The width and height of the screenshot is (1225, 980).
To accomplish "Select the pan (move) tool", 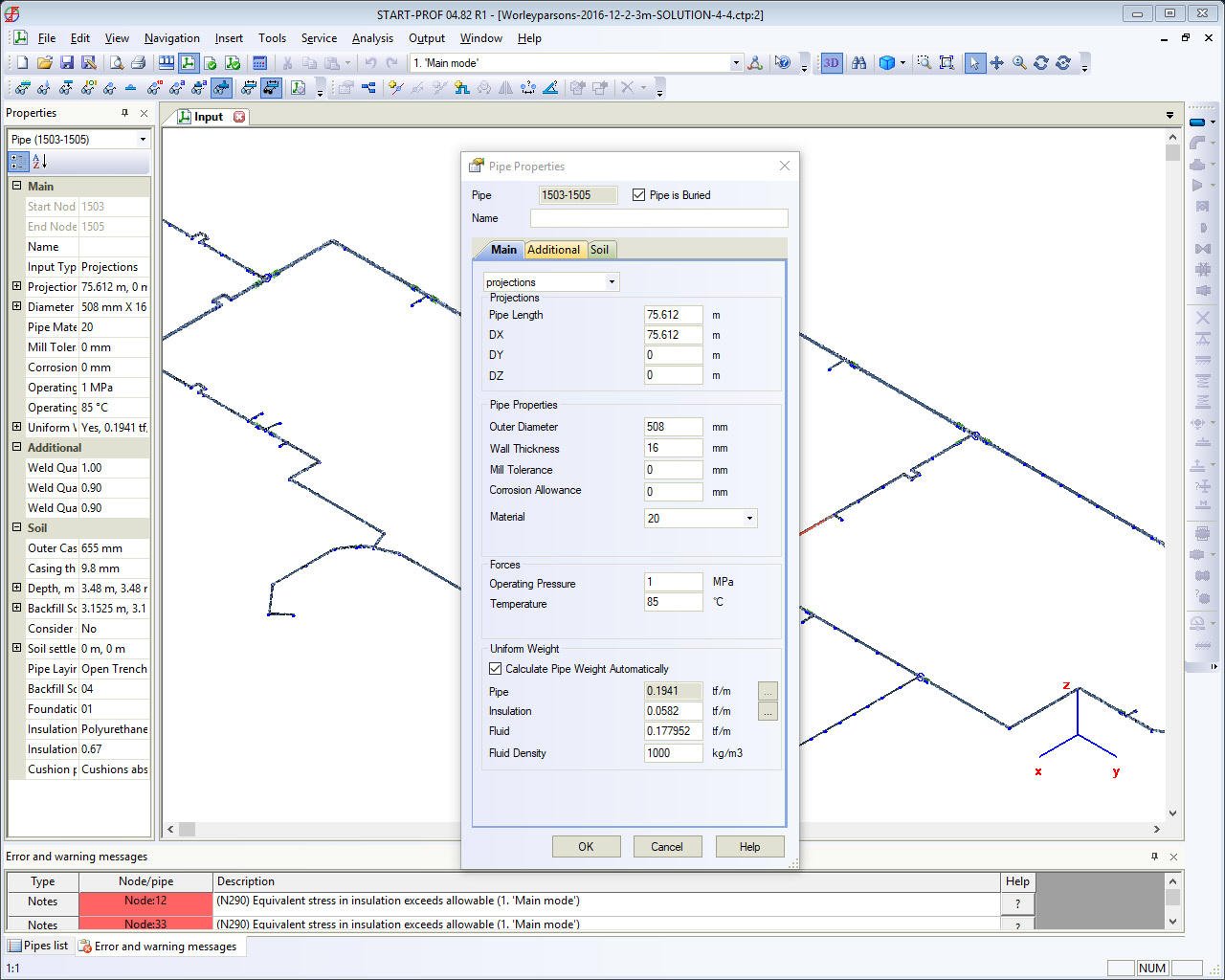I will point(996,63).
